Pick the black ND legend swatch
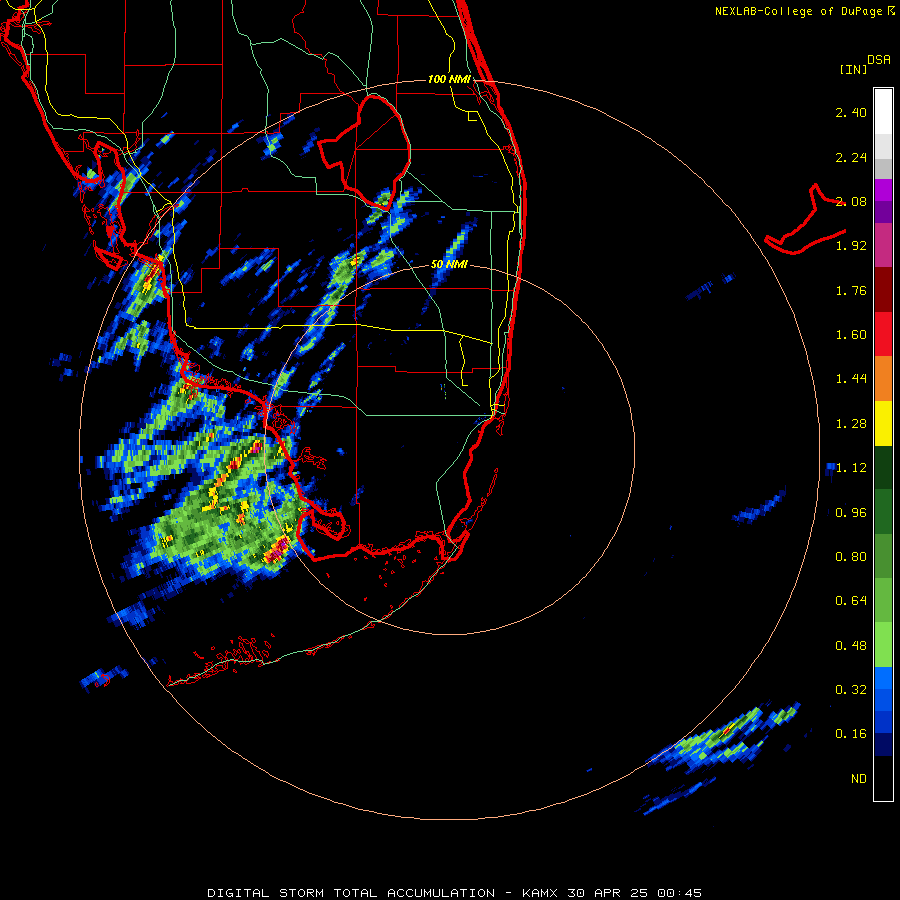Viewport: 900px width, 900px height. pyautogui.click(x=883, y=778)
